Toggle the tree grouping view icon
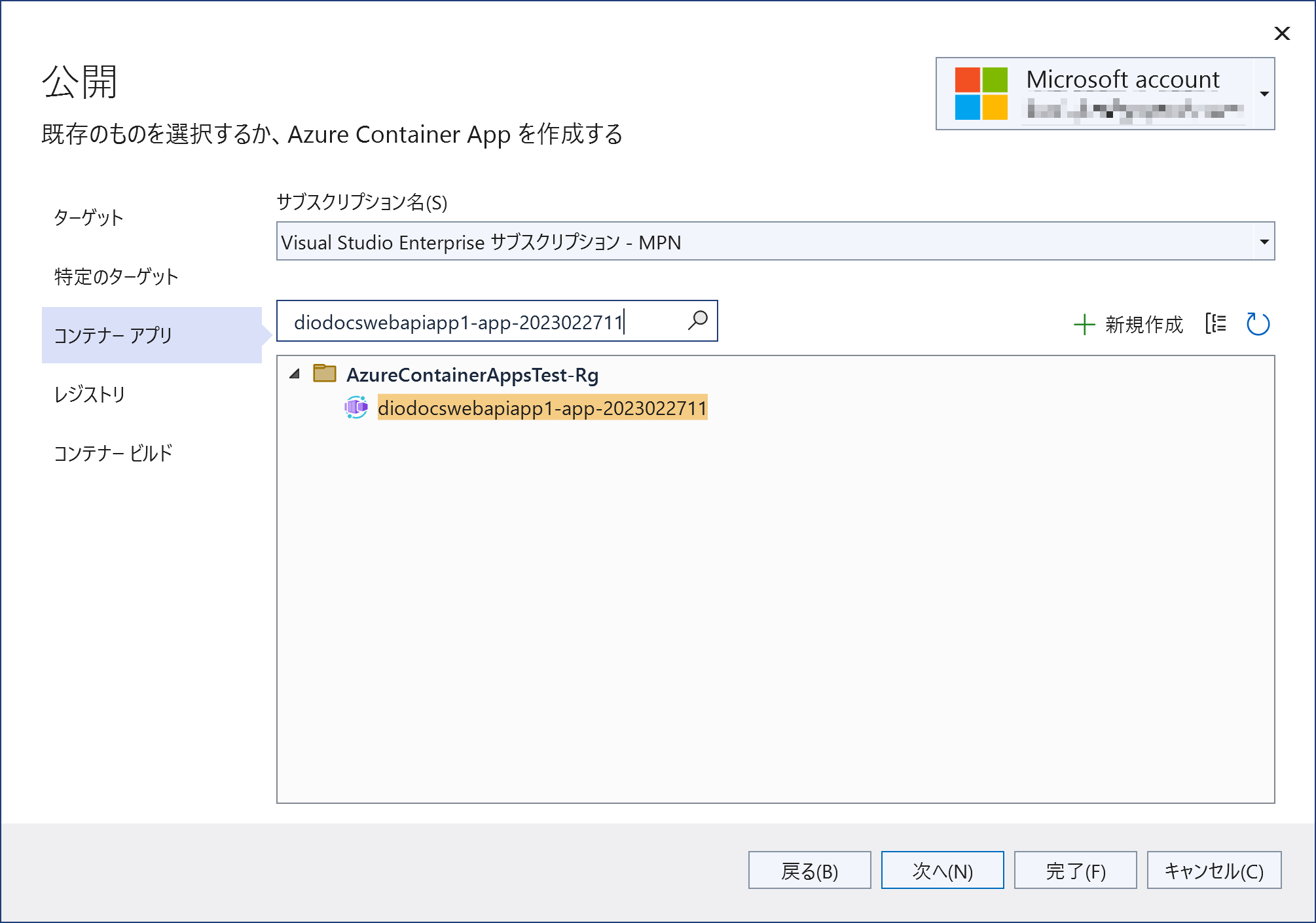The width and height of the screenshot is (1316, 923). coord(1216,323)
